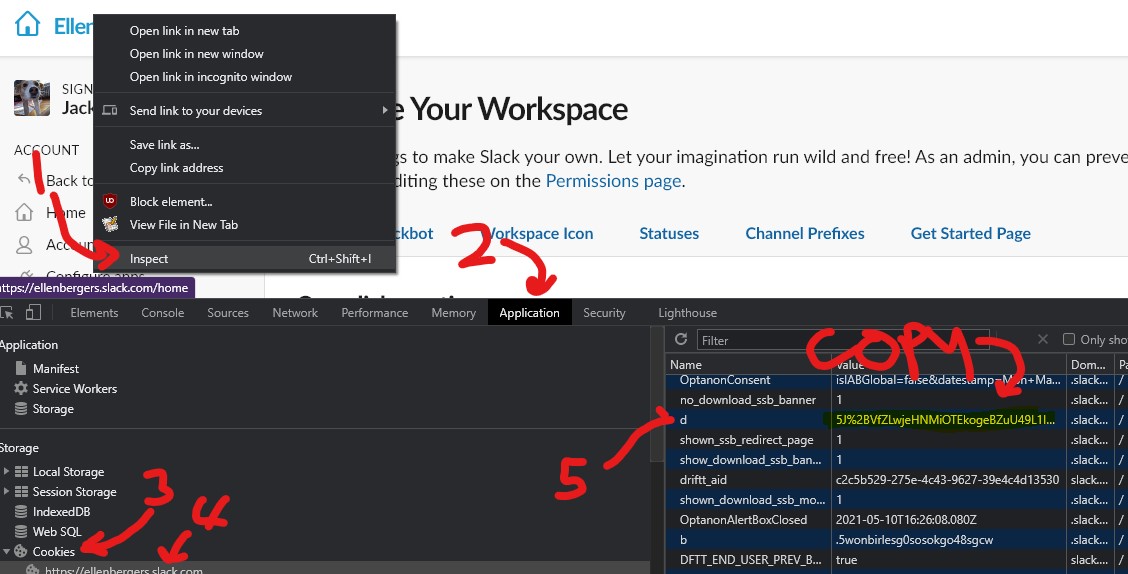Click the Storage database icon under Application
The width and height of the screenshot is (1128, 574).
[x=21, y=409]
